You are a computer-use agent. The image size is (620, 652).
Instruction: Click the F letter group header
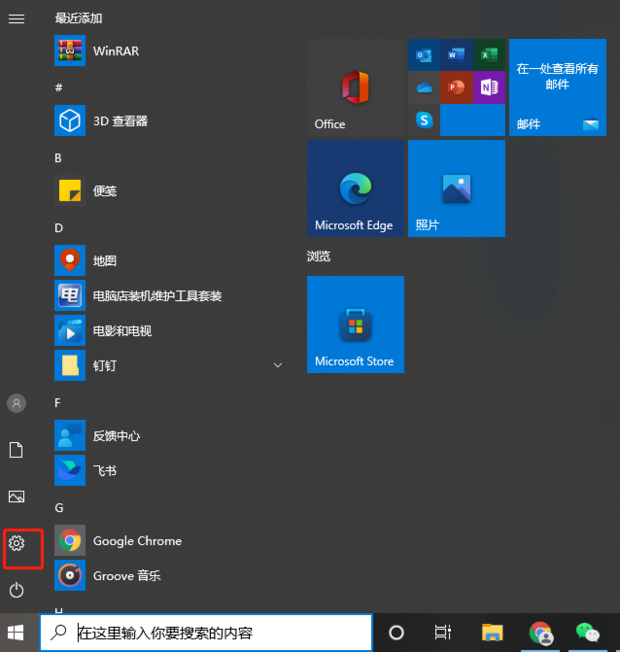coord(57,403)
